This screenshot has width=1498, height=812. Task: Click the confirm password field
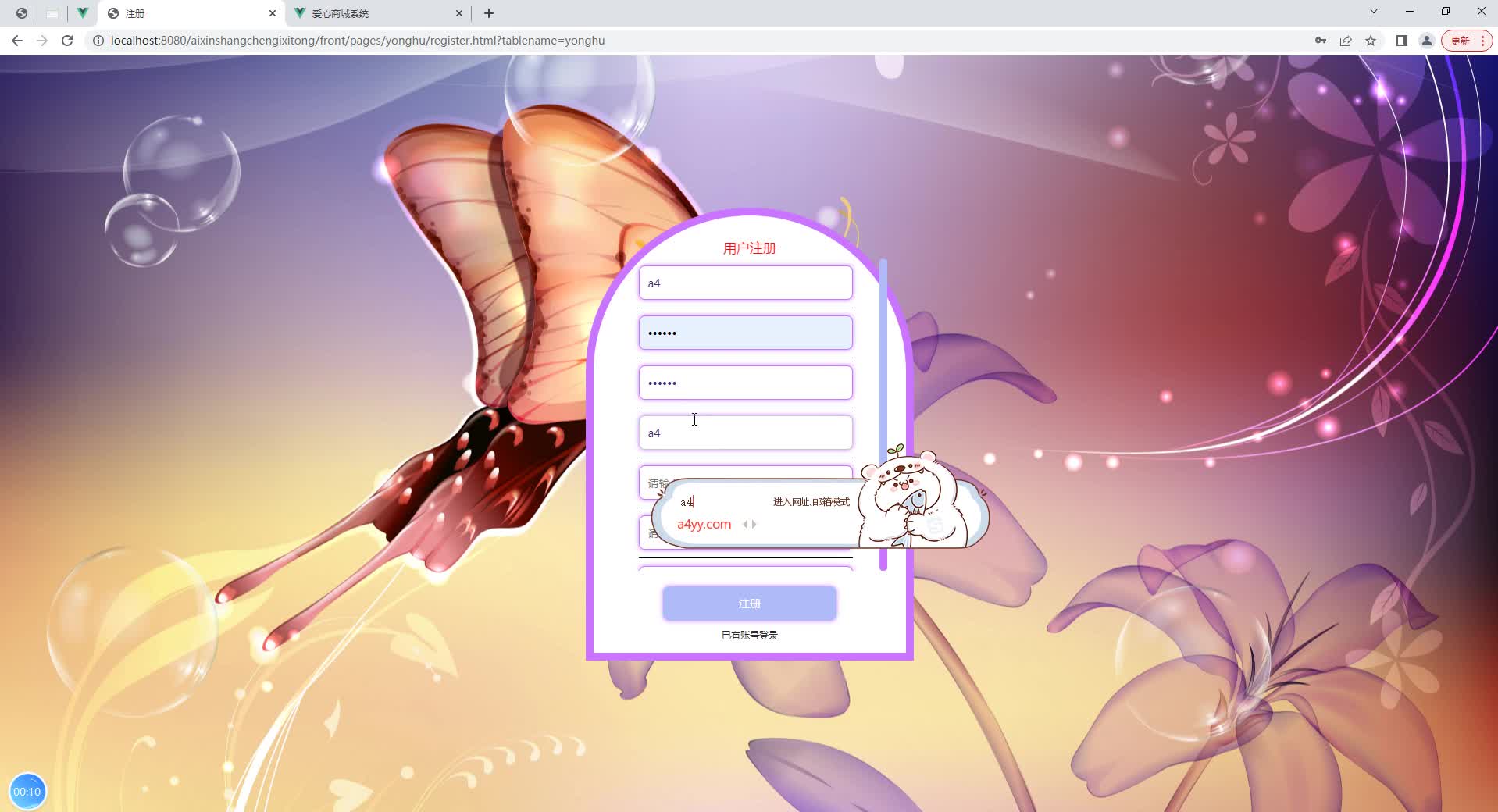[746, 383]
